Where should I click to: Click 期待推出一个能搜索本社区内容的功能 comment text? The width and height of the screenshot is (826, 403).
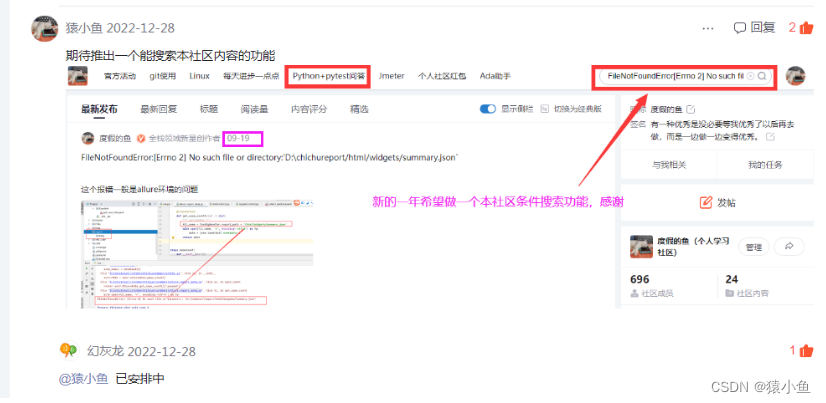170,55
